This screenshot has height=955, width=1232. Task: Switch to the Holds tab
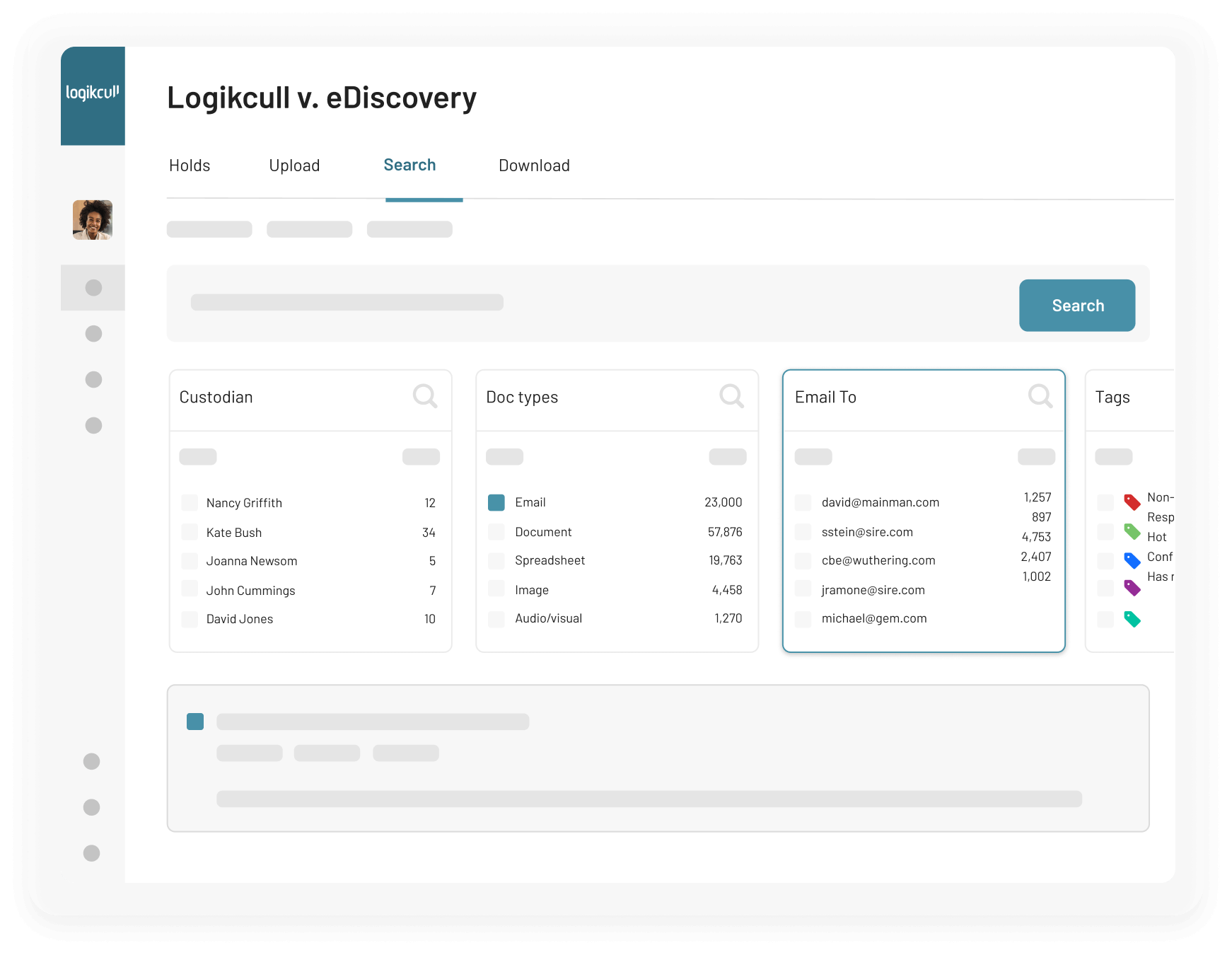[x=189, y=166]
